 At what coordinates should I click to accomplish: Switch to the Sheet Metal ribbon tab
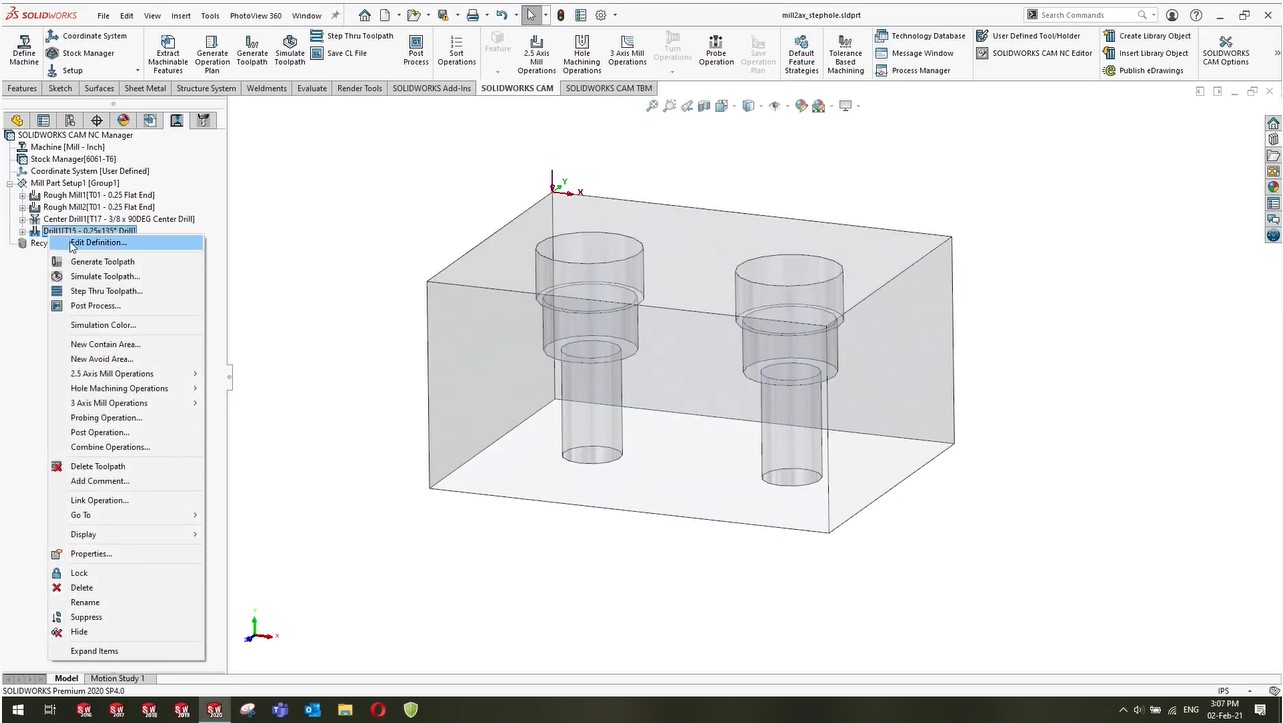(x=145, y=88)
